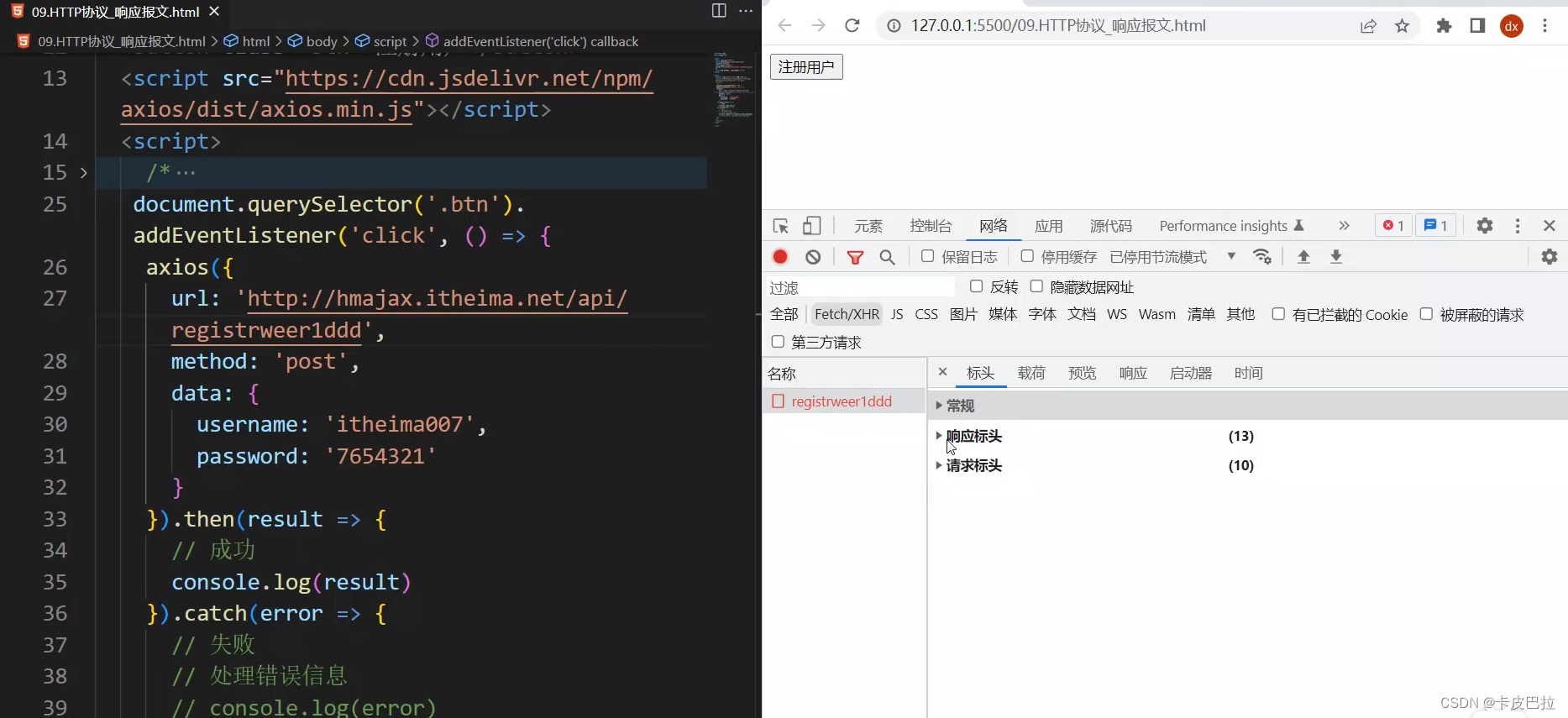
Task: Close the DevTools panel
Action: 1550,226
